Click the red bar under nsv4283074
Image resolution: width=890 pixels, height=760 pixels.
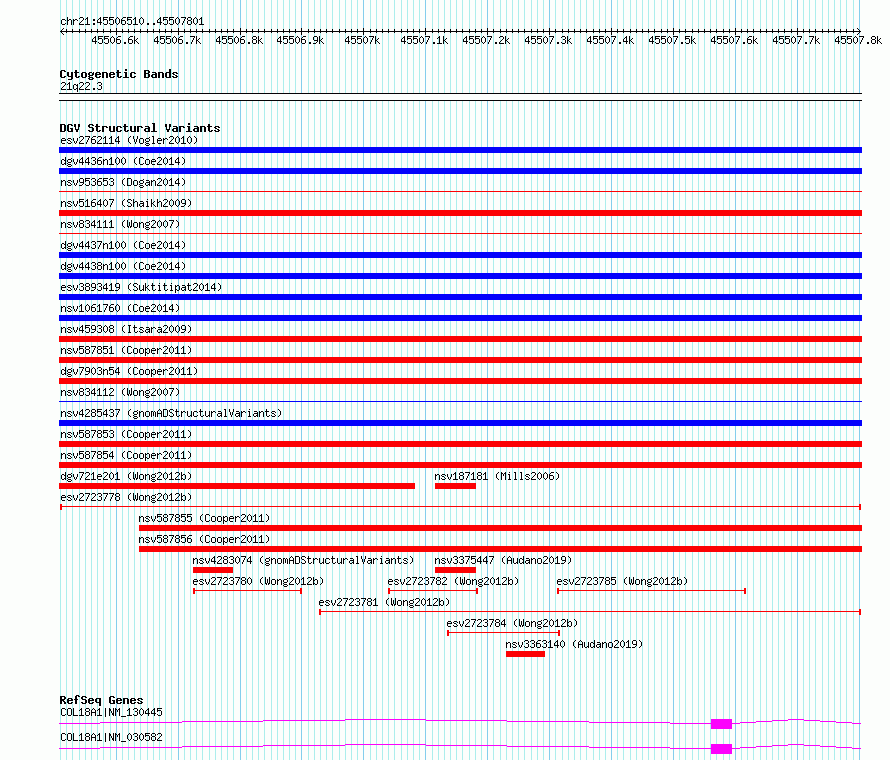pyautogui.click(x=213, y=570)
